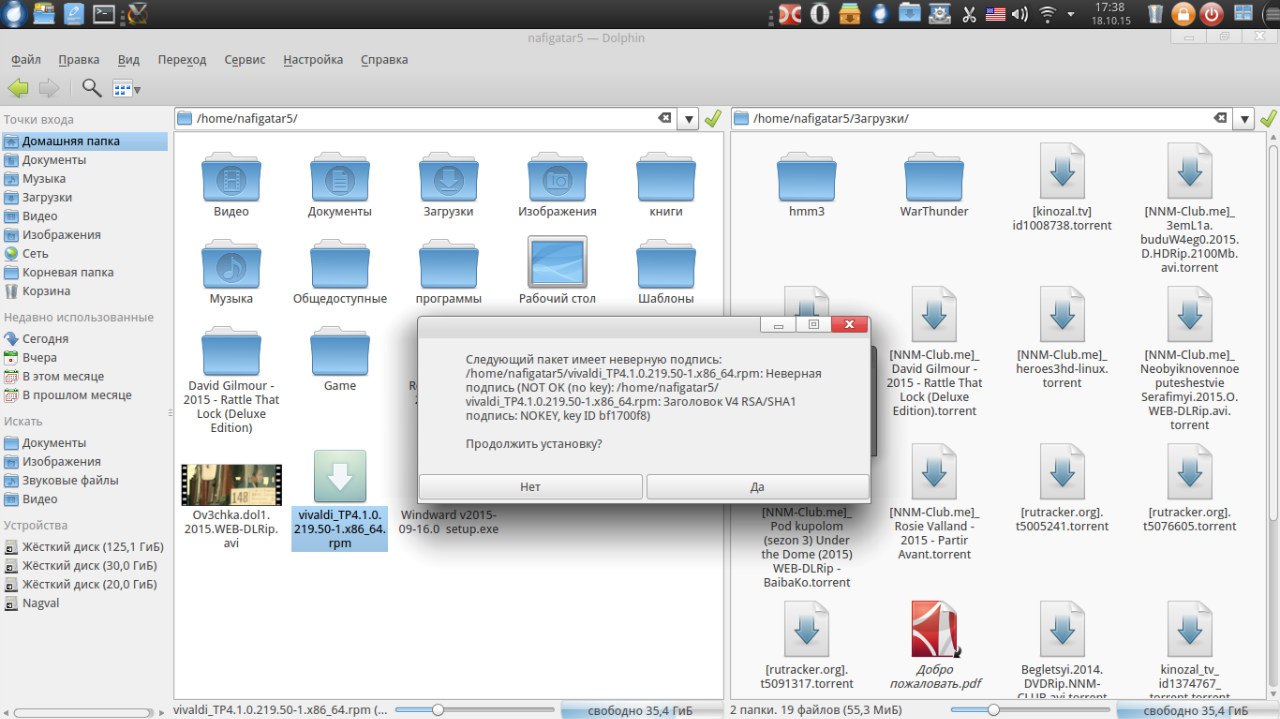Screen dimensions: 1280x719
Task: Clear the right pane location field
Action: pos(1220,119)
